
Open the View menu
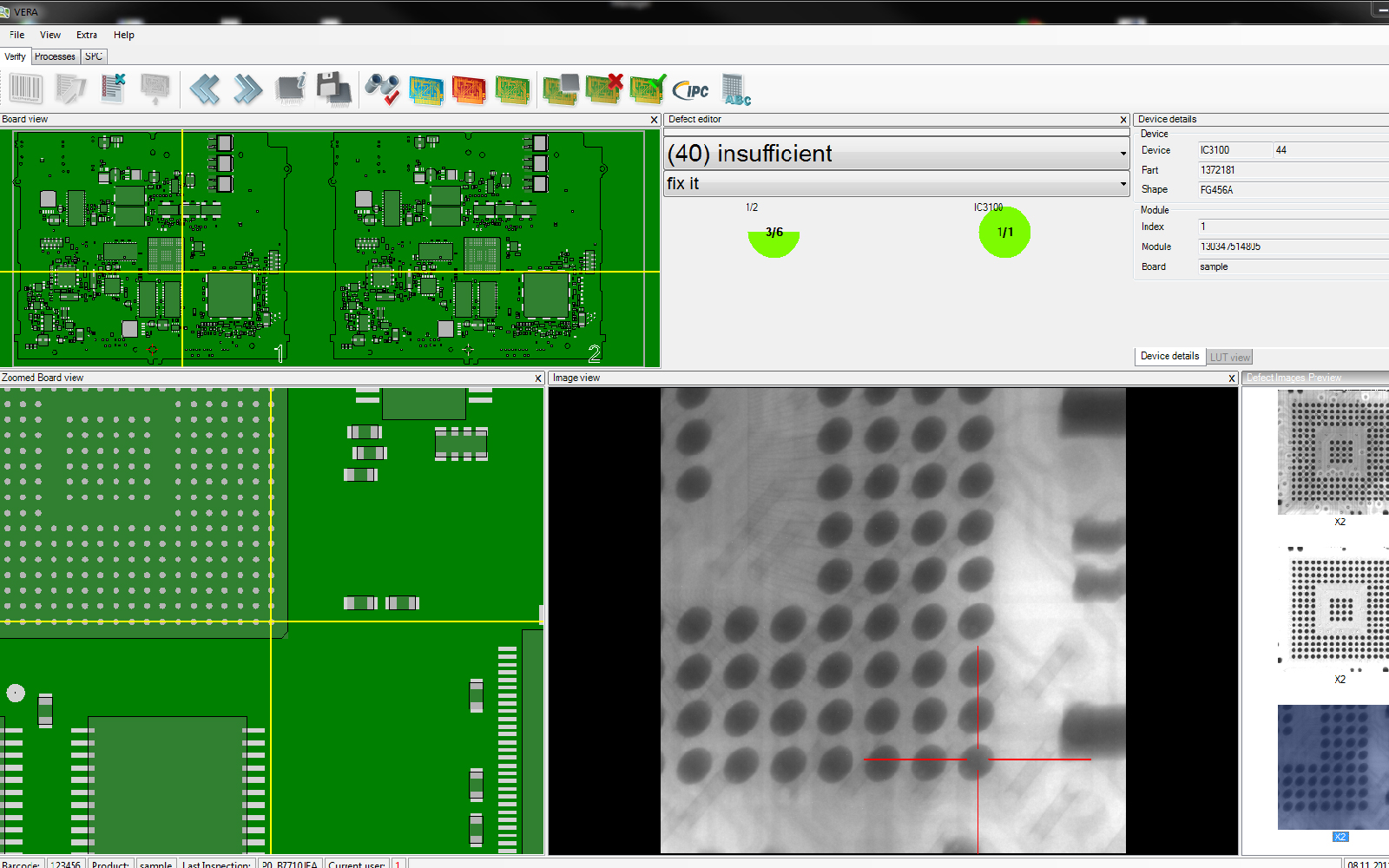(50, 35)
